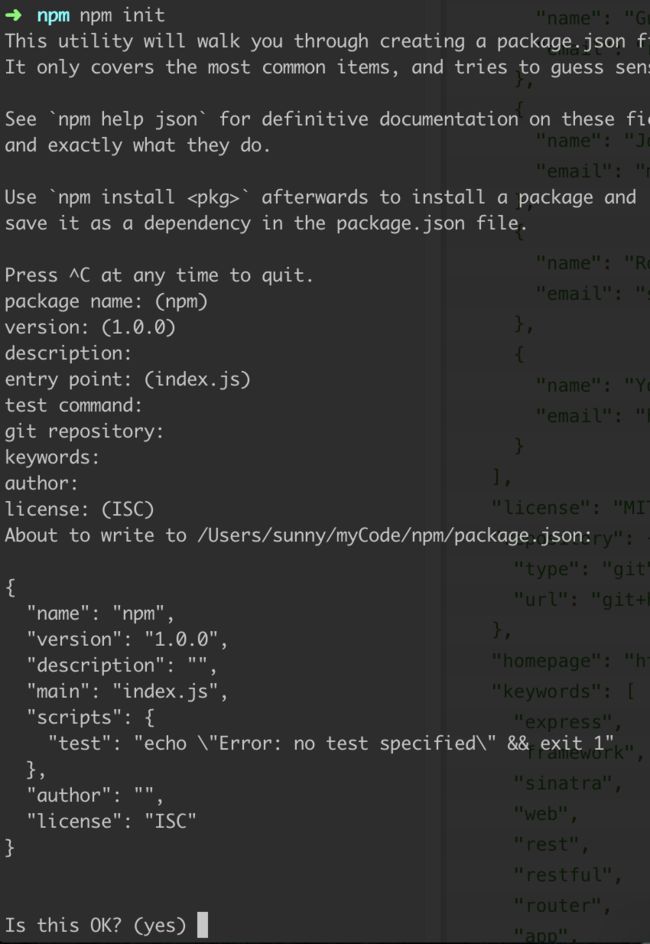Click the "Is this OK? (yes)" prompt text

(96, 925)
